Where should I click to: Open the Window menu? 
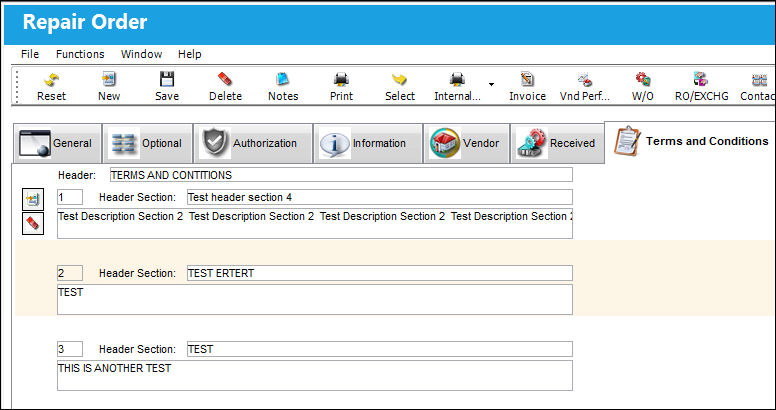(x=142, y=54)
